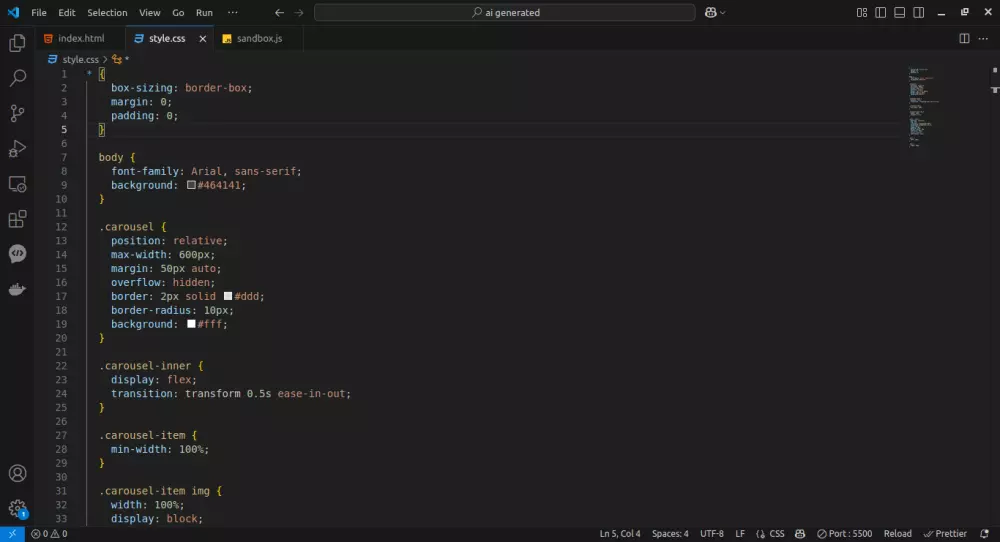Click Reload in the status bar

(897, 534)
